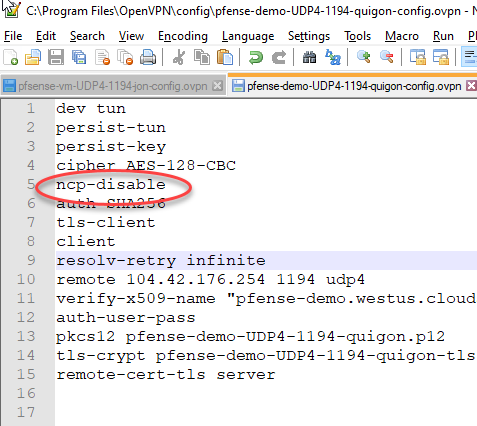The height and width of the screenshot is (426, 477).
Task: Close the pfense-demo quigon-config tab
Action: point(471,86)
